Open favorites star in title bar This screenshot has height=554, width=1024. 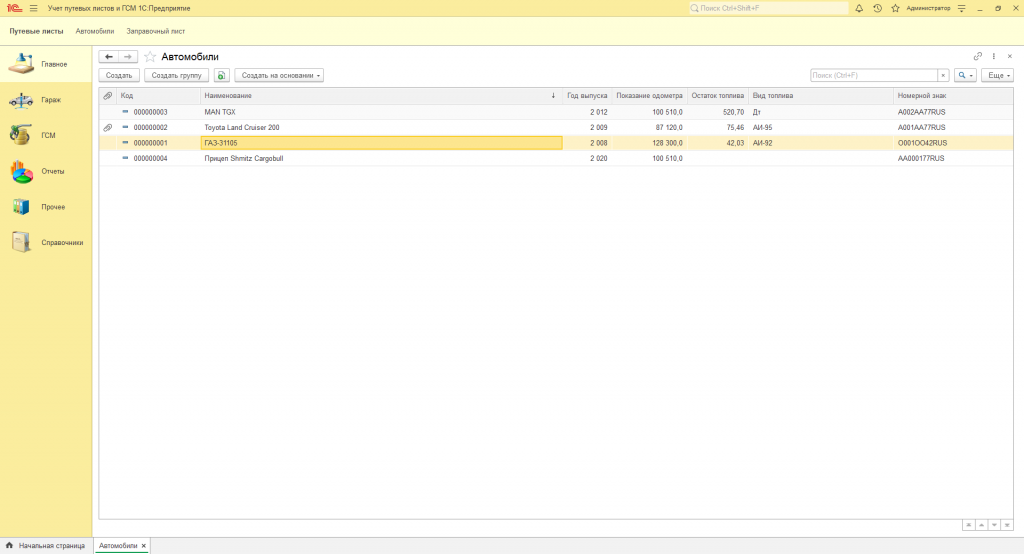click(895, 8)
